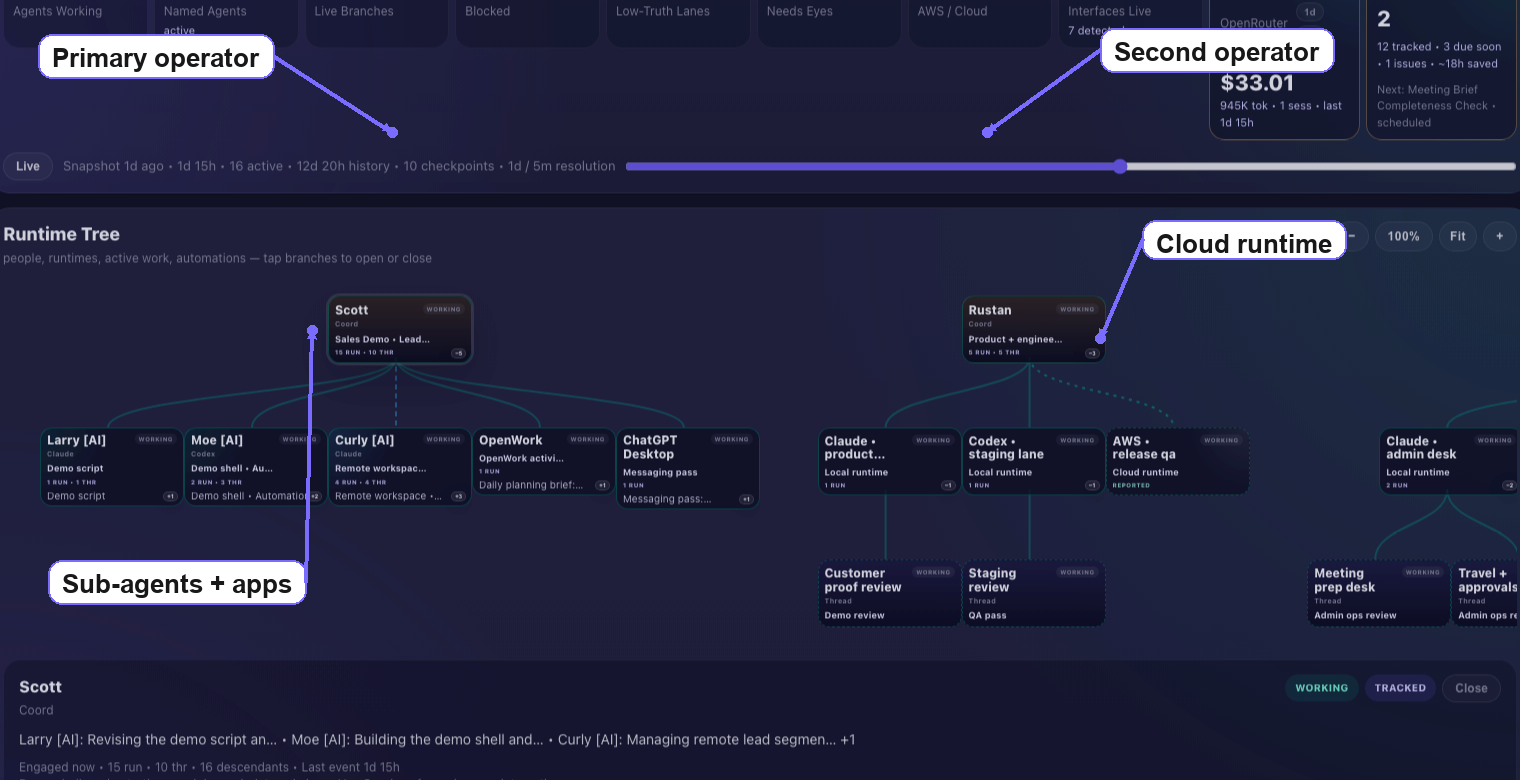Select the Travel + approvals thread node
Image resolution: width=1520 pixels, height=780 pixels.
1487,594
